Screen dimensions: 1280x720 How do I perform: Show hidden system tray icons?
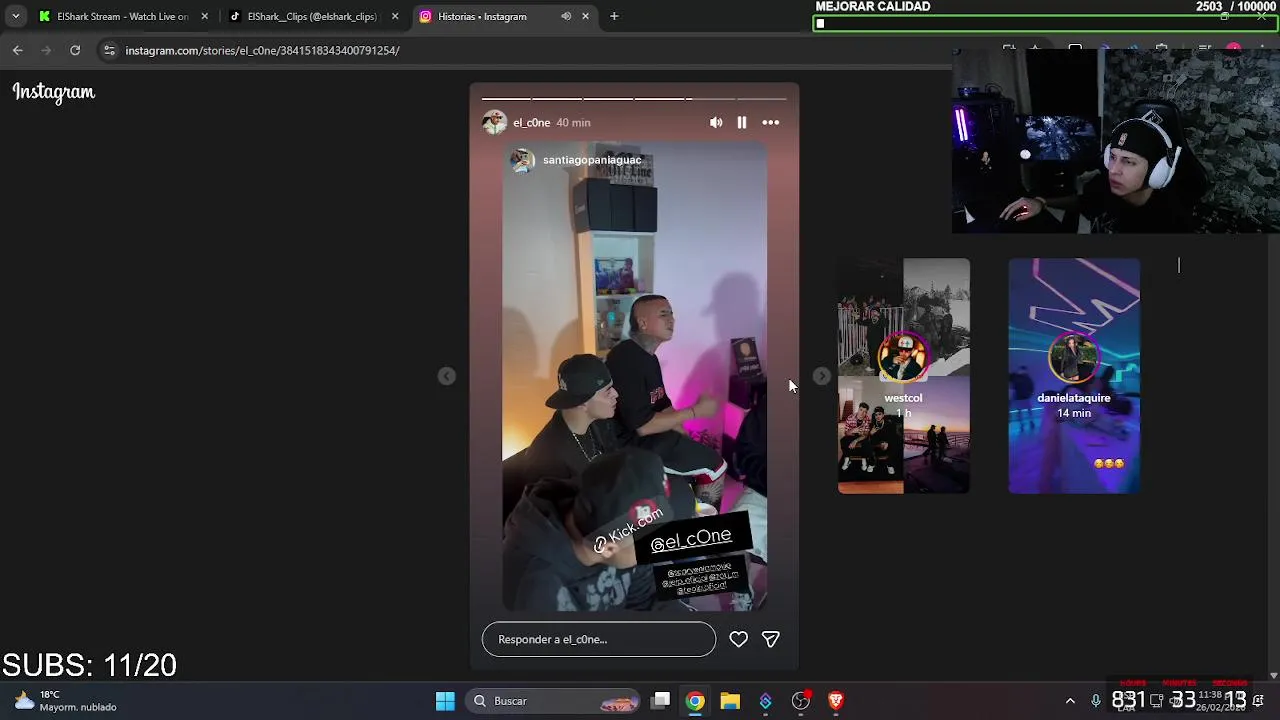[1070, 701]
